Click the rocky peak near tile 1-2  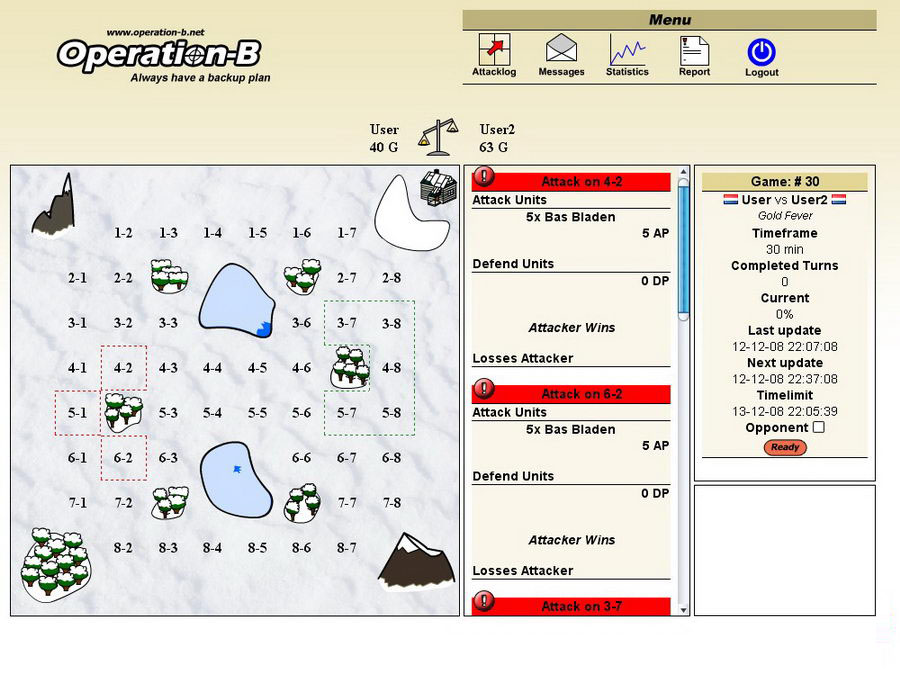54,205
